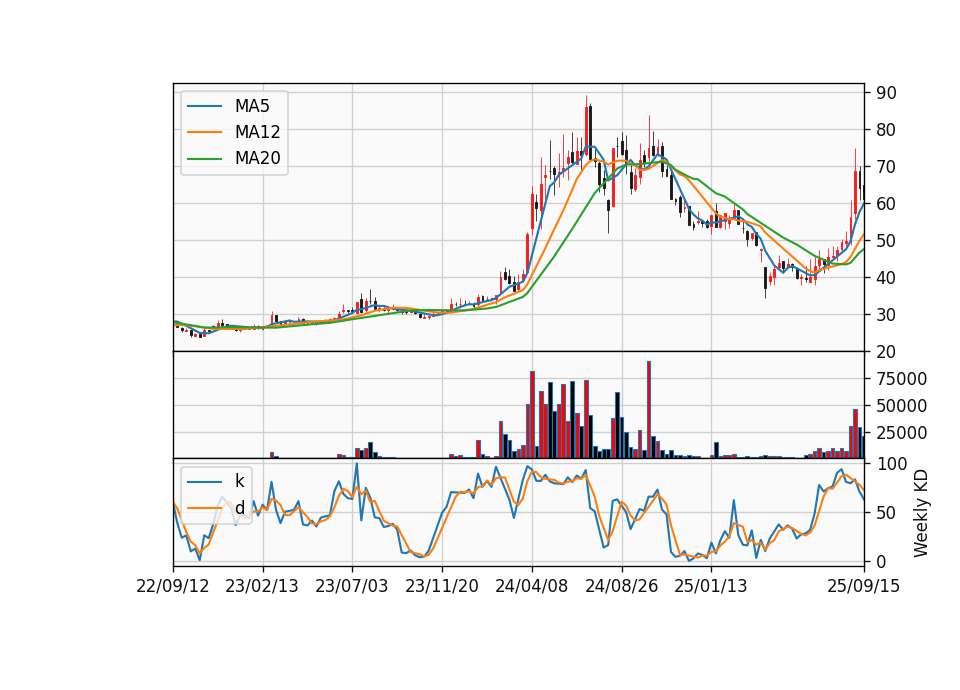Screen dimensions: 960x690
Task: Click the d legend entry
Action: point(216,508)
